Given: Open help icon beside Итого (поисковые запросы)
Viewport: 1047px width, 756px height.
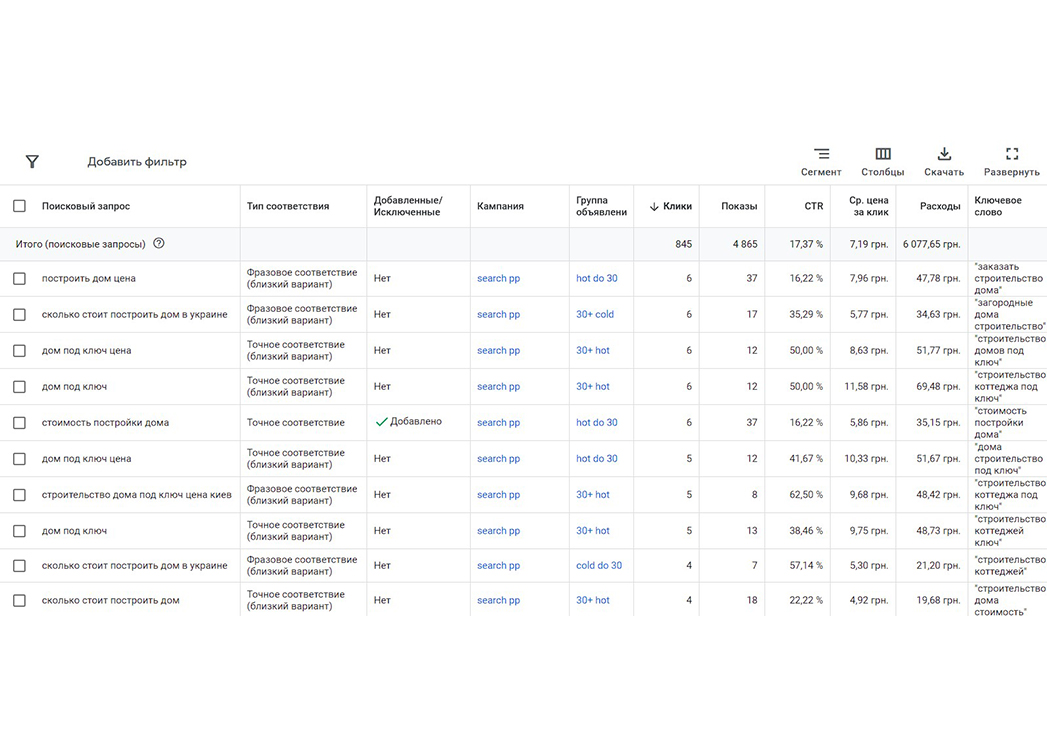Looking at the screenshot, I should point(158,243).
